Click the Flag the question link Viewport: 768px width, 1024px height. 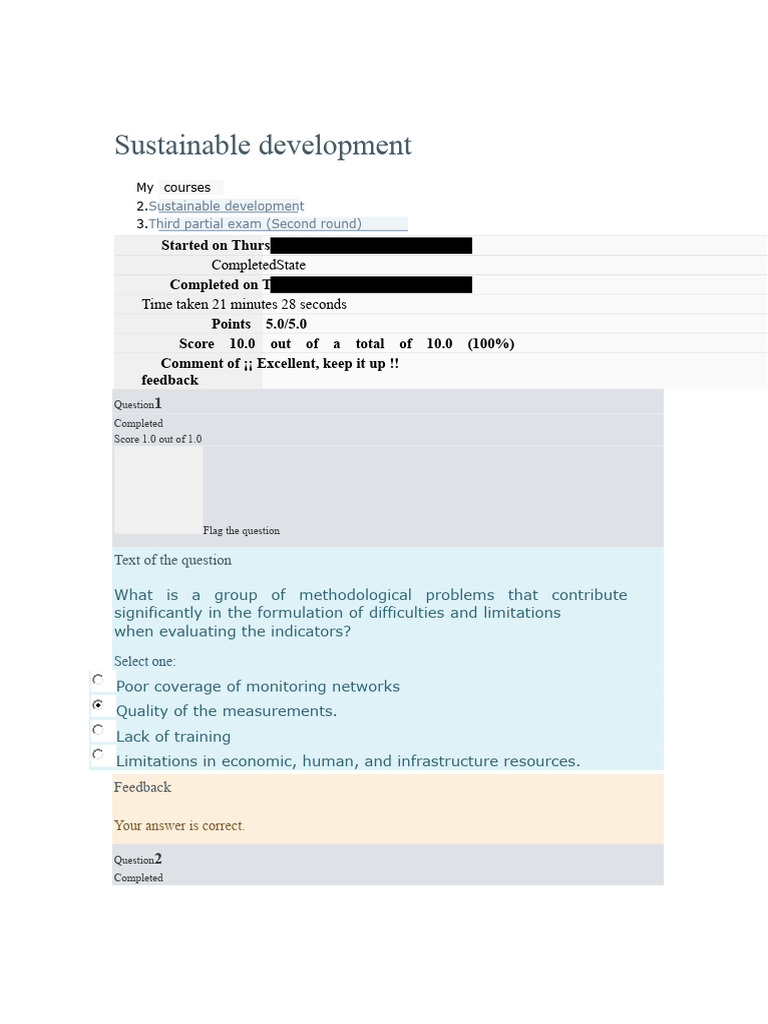241,531
